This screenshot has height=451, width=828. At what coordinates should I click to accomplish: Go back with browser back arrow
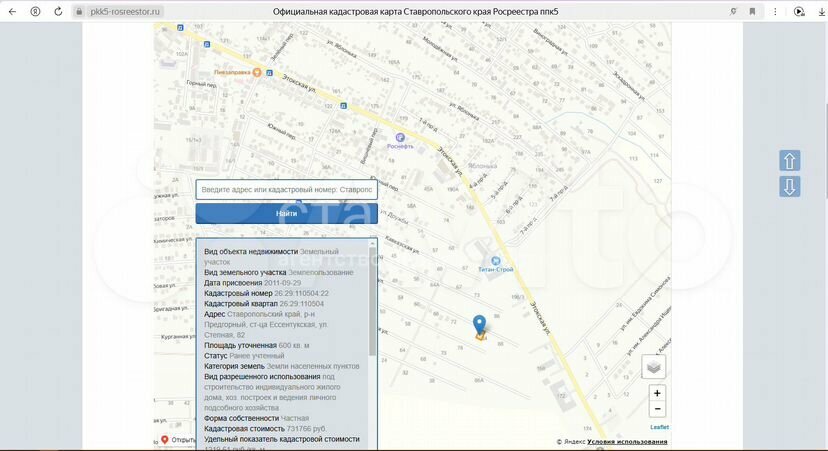tap(12, 11)
